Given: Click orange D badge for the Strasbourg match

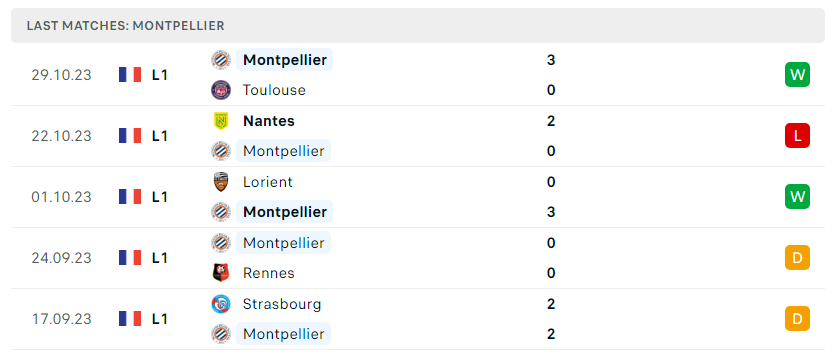Looking at the screenshot, I should click(x=798, y=319).
